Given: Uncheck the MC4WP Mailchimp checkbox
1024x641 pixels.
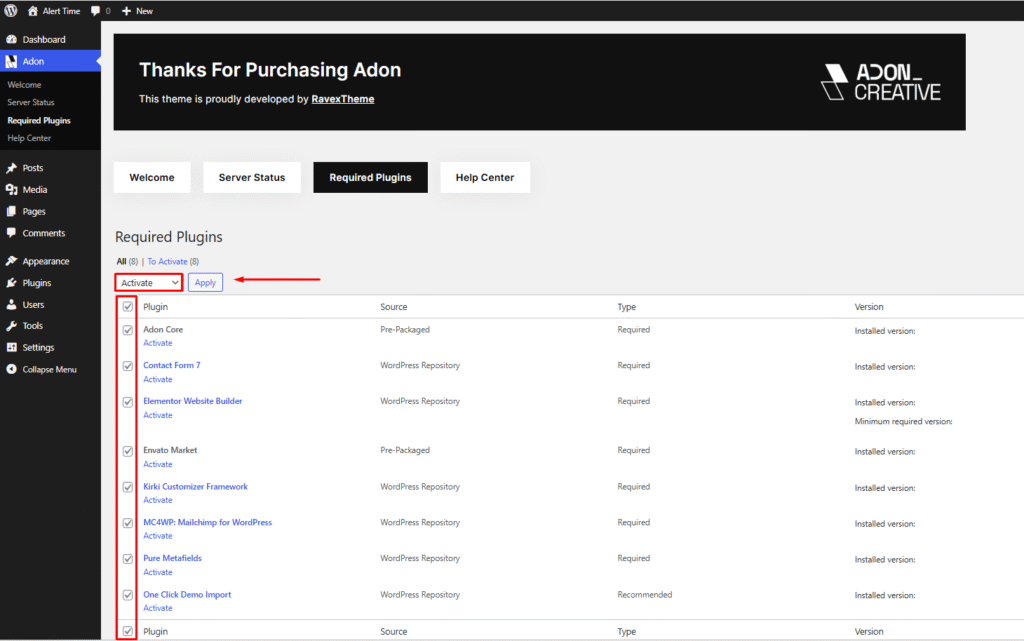Looking at the screenshot, I should [128, 523].
